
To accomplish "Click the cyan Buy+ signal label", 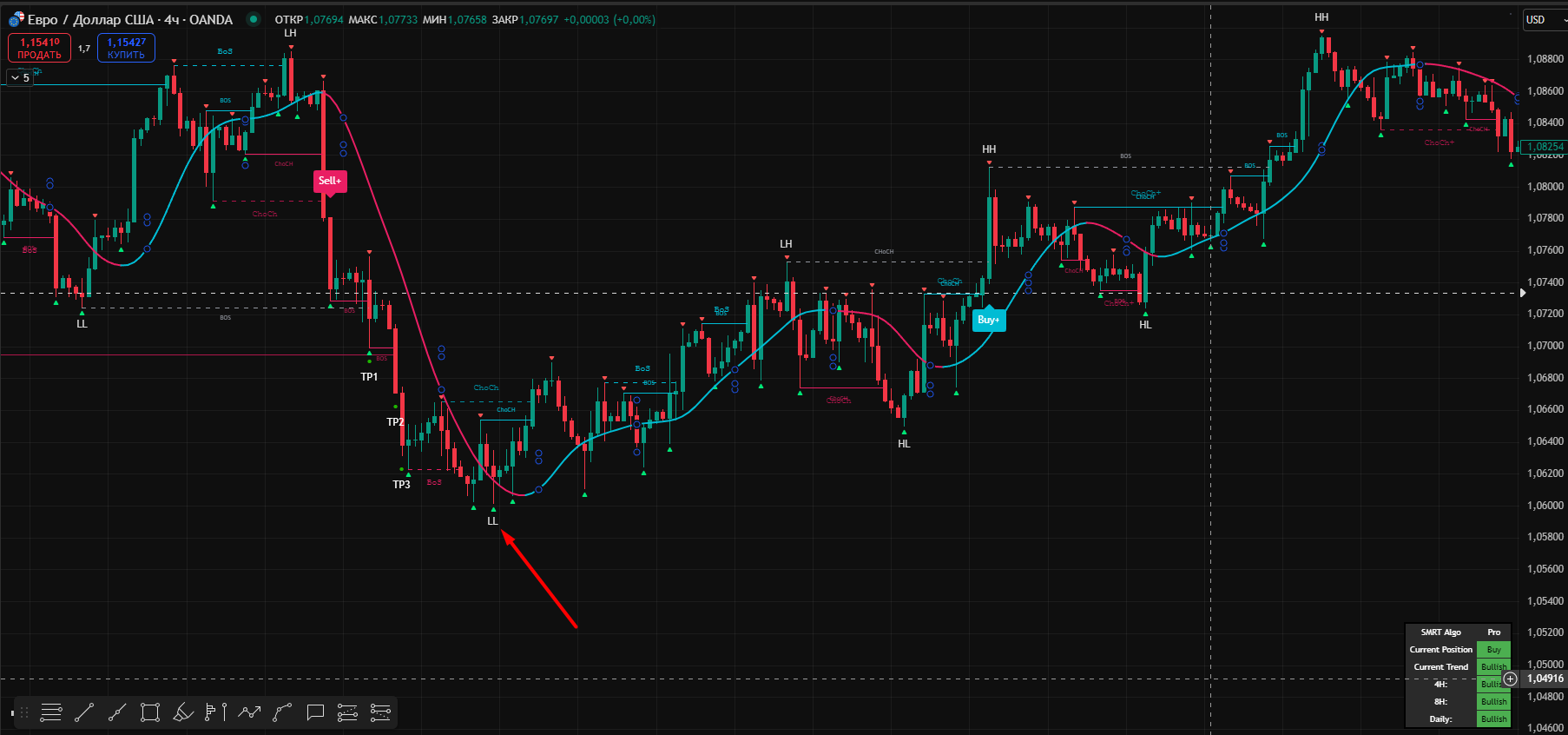I will (x=988, y=320).
